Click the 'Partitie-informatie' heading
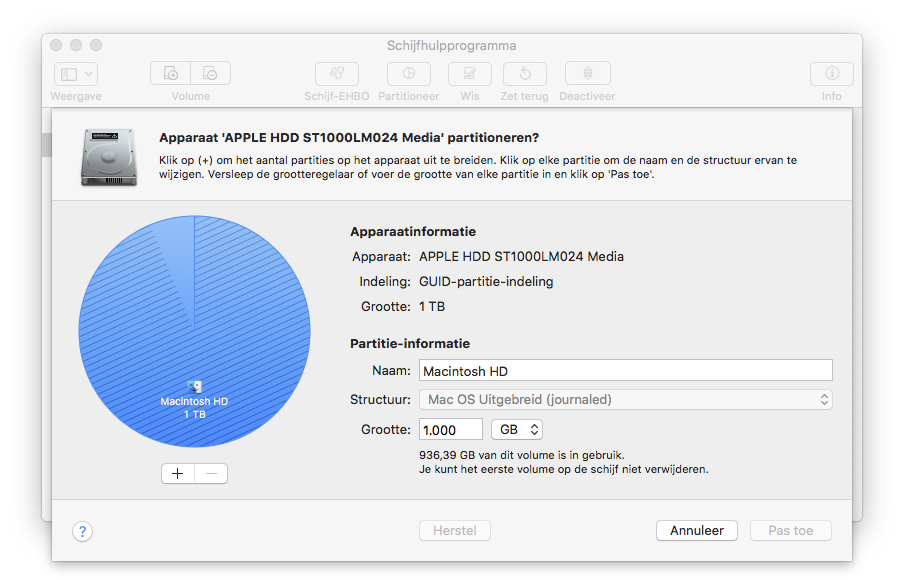Image resolution: width=904 pixels, height=582 pixels. (410, 344)
